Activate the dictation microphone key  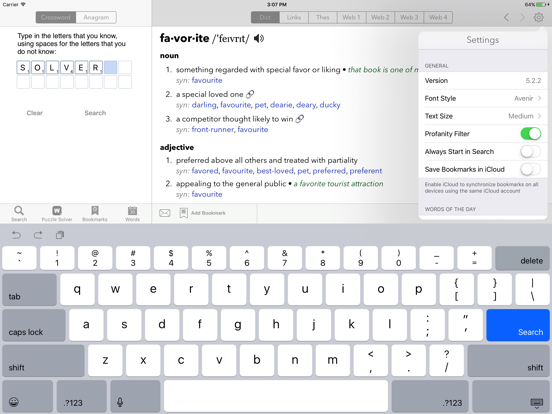coord(135,397)
